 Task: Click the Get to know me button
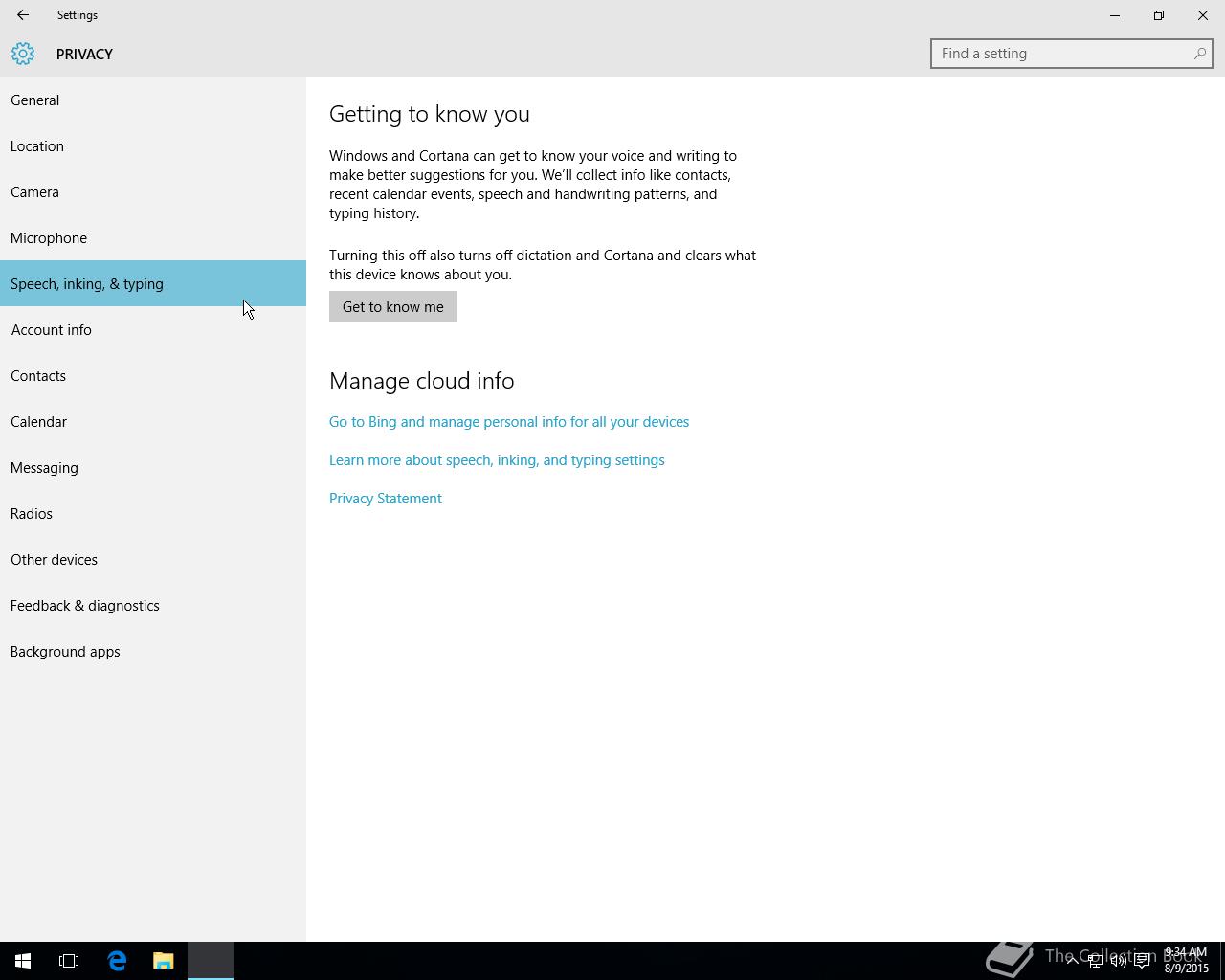click(x=393, y=306)
